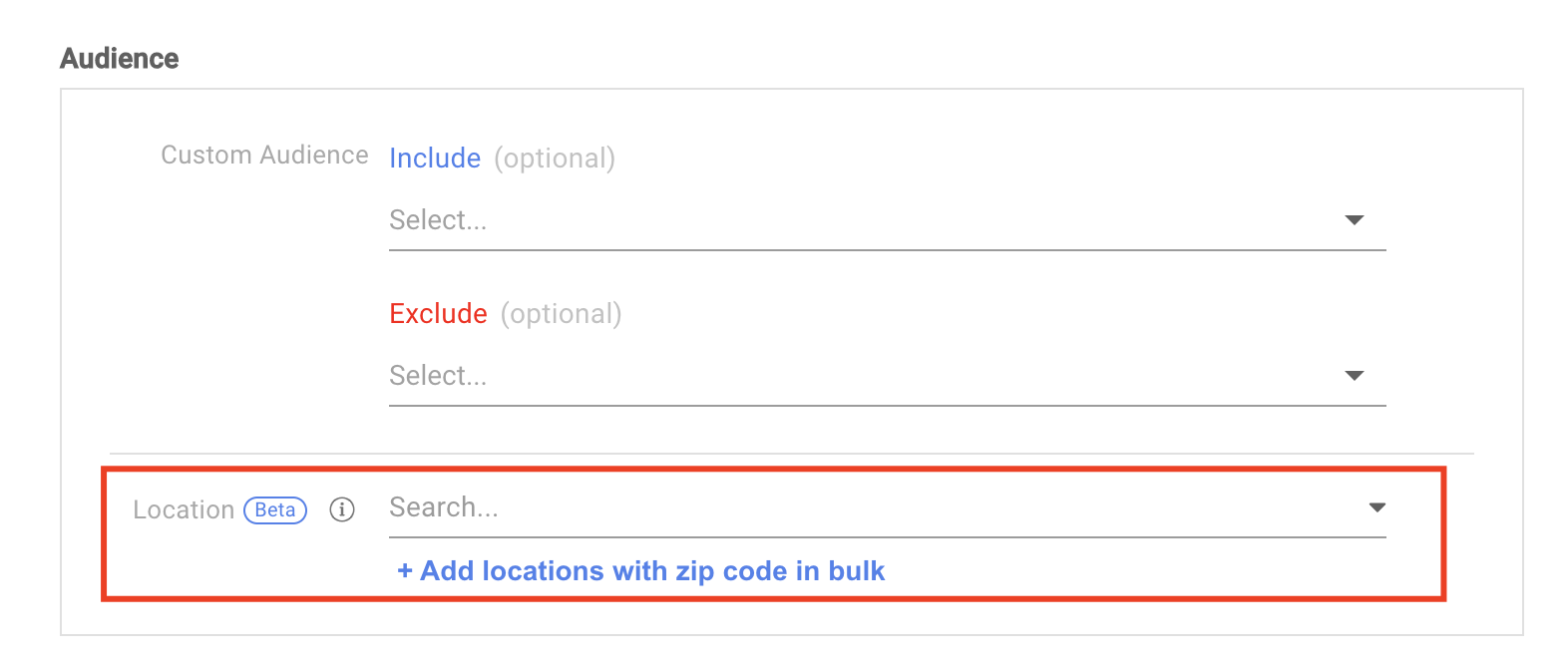The height and width of the screenshot is (664, 1568).
Task: Click the Location field label
Action: [x=184, y=509]
